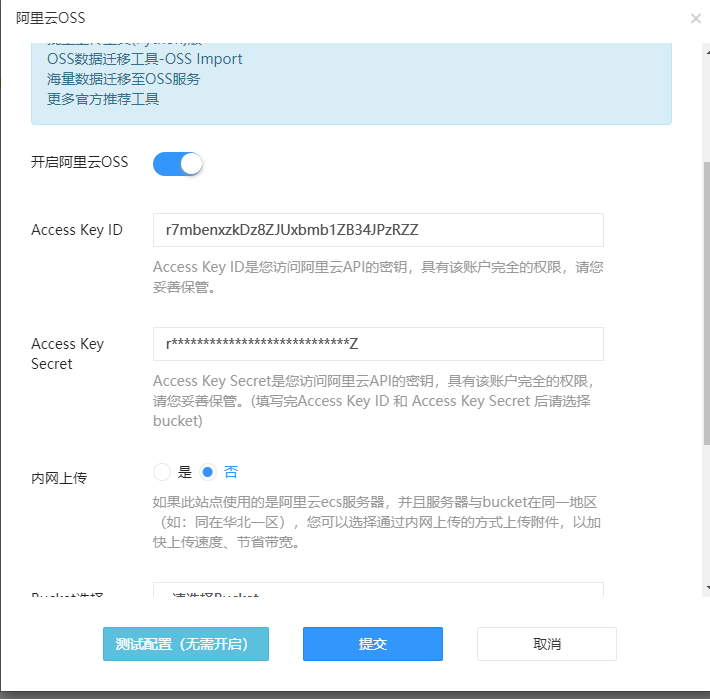This screenshot has height=699, width=710.
Task: Open 海量数据迁移至OSS服务 link
Action: pos(123,79)
